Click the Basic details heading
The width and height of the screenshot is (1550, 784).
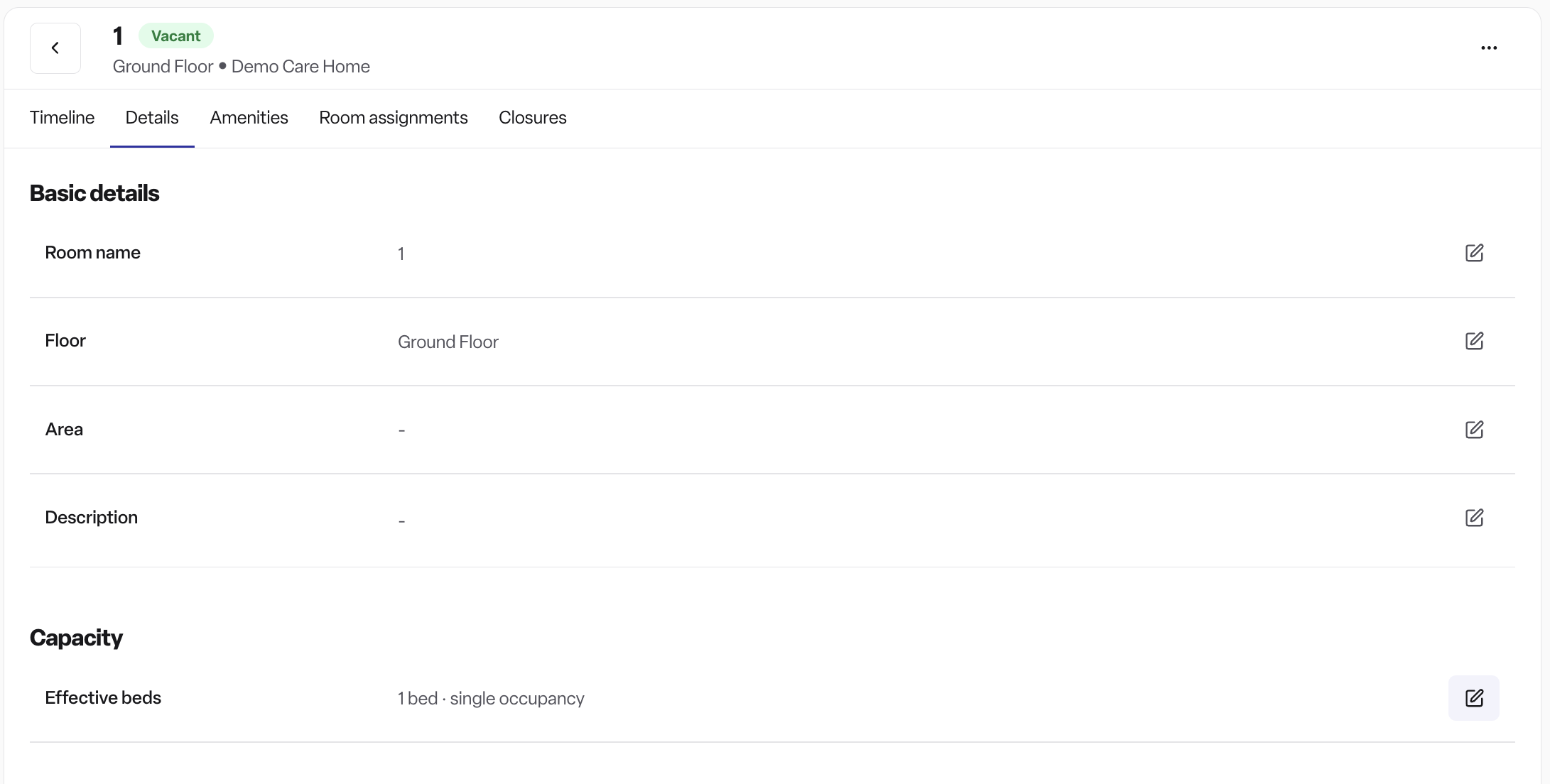(x=94, y=193)
